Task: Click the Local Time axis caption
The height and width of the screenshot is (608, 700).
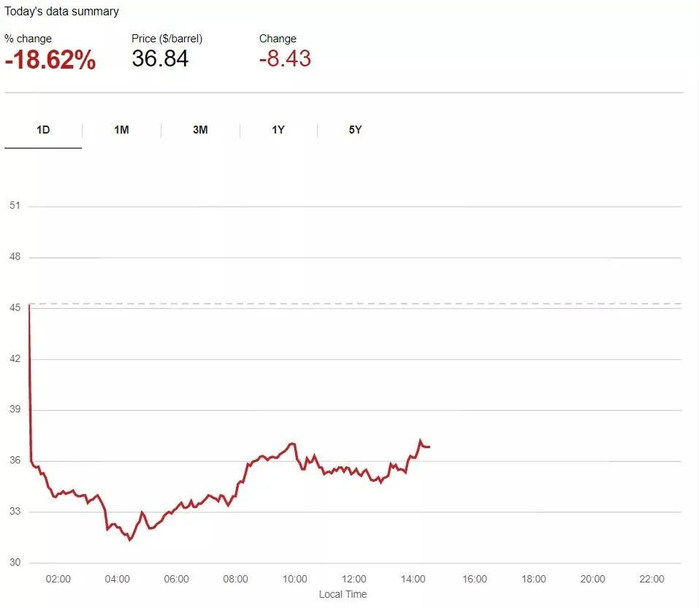Action: coord(342,594)
